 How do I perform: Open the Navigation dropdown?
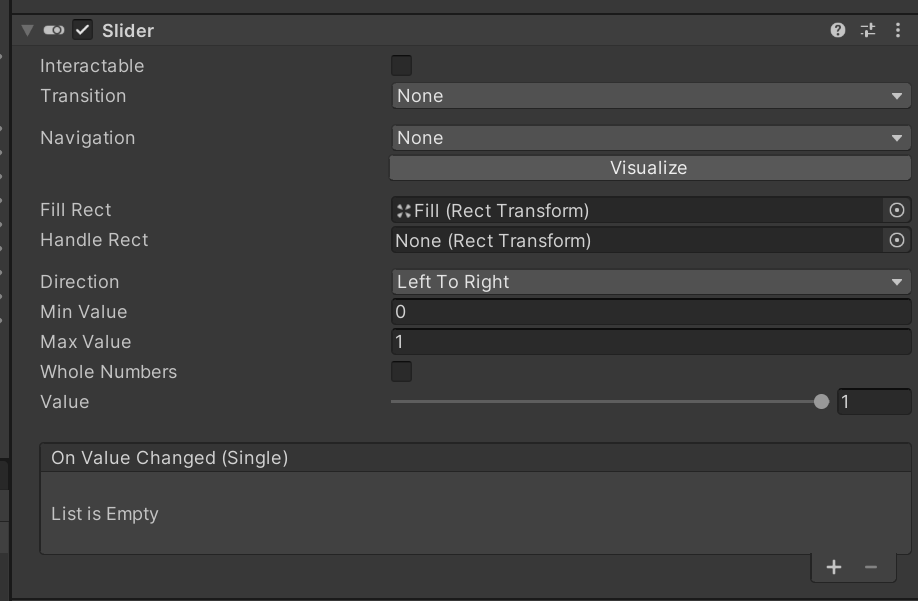pyautogui.click(x=650, y=137)
